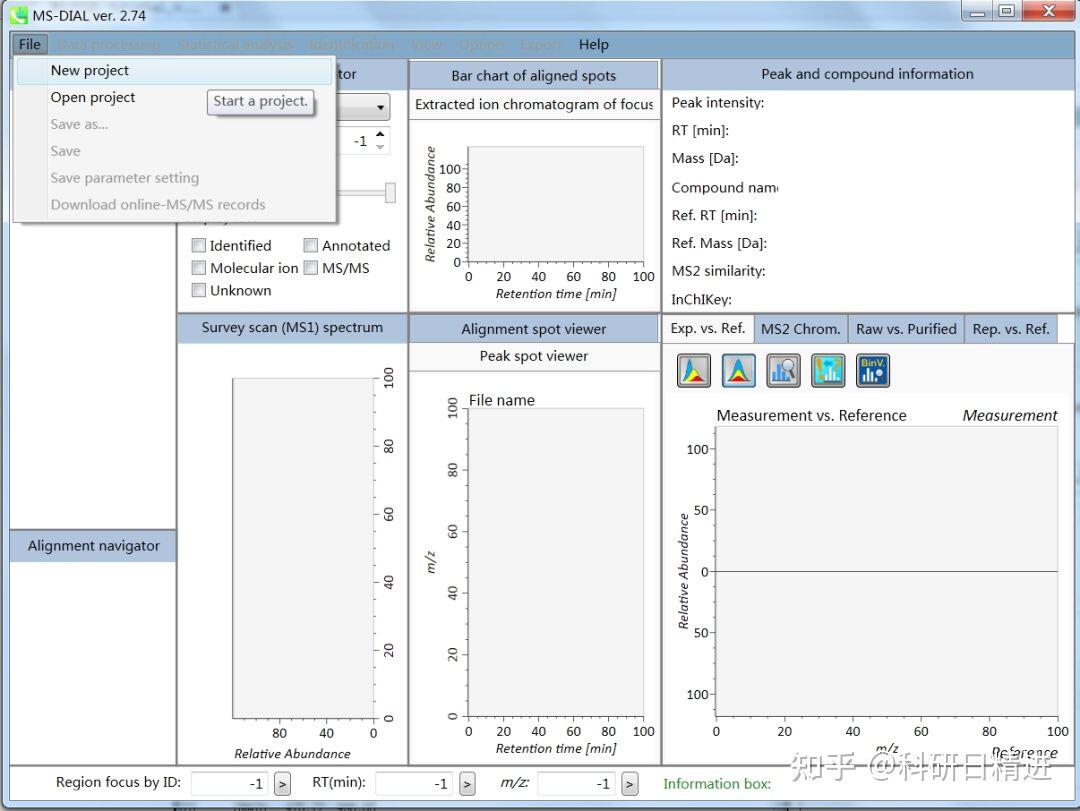Click arrow button next to RT(min) field
Screen dimensions: 1080x811
pos(467,783)
